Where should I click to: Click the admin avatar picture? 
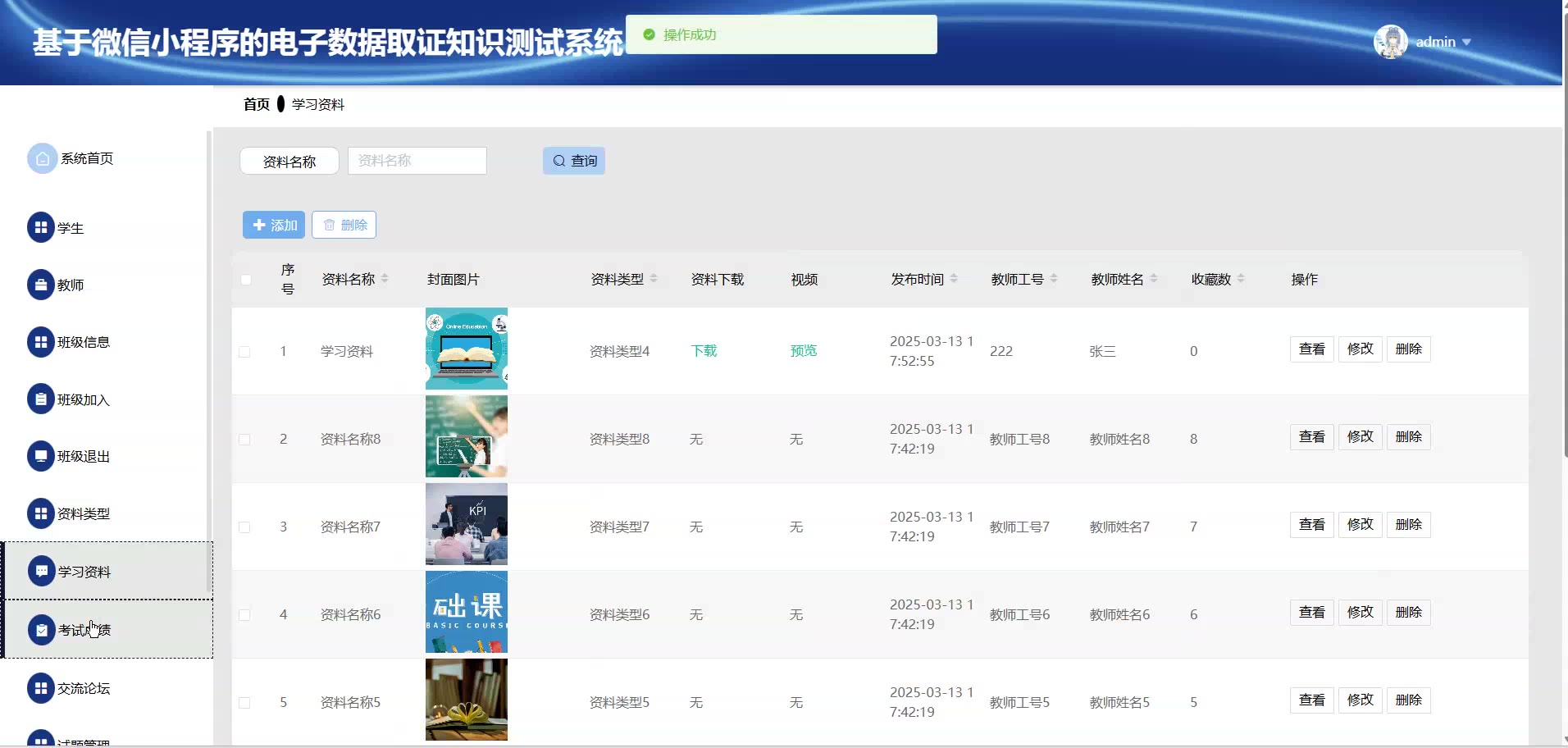(1390, 42)
